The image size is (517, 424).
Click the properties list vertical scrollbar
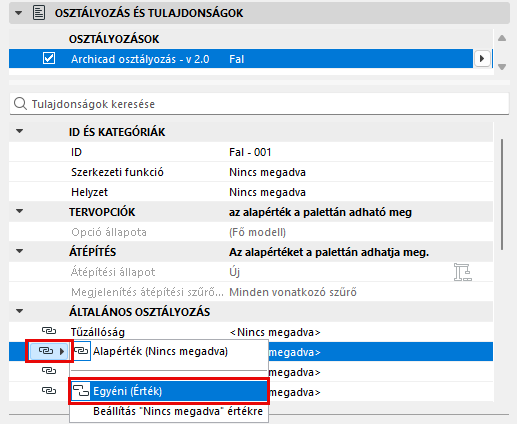502,195
